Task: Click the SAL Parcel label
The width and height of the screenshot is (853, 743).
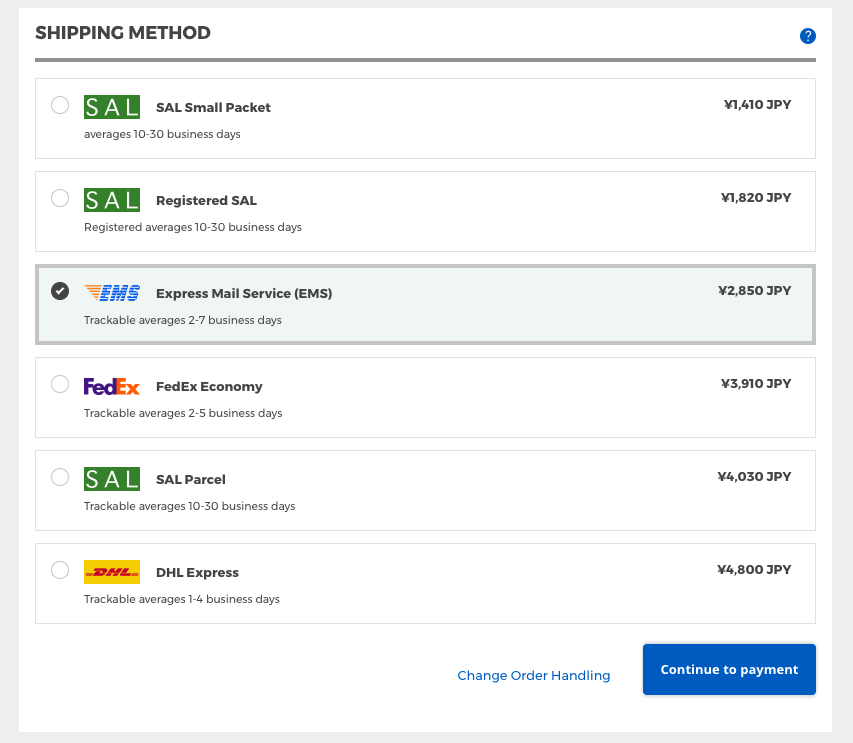Action: 190,480
